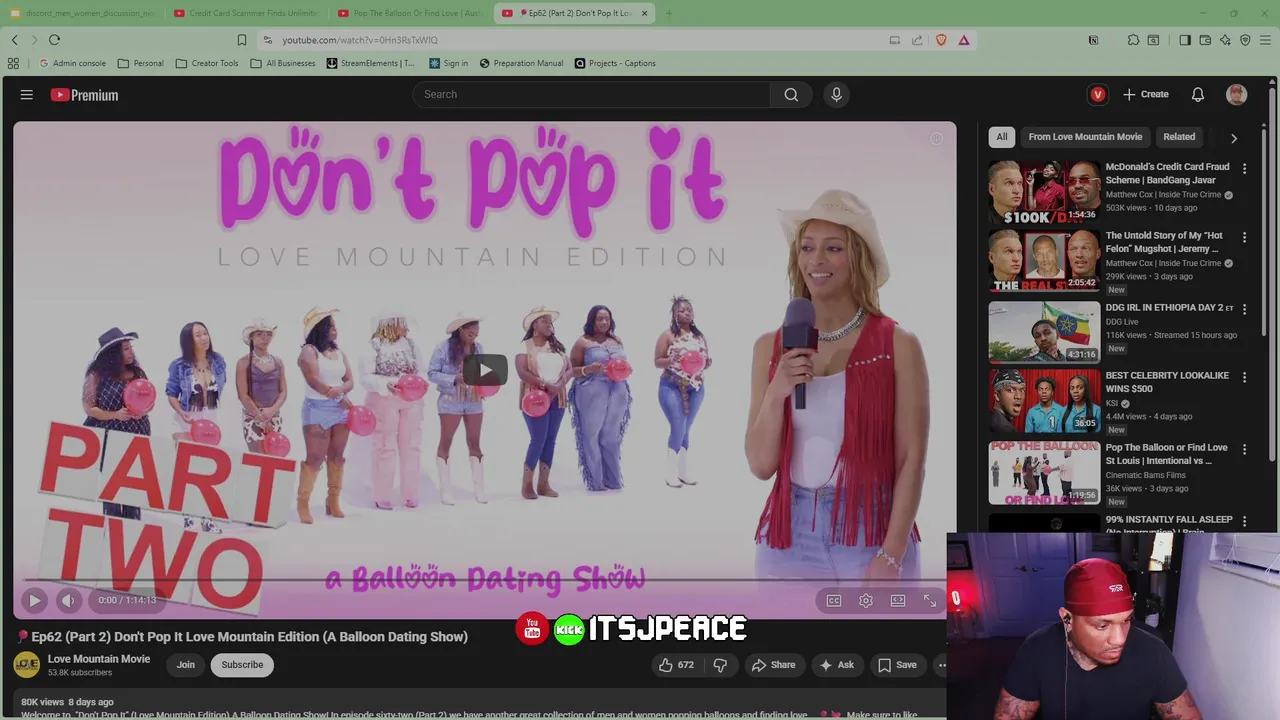
Task: Open the account avatar menu
Action: (1237, 94)
